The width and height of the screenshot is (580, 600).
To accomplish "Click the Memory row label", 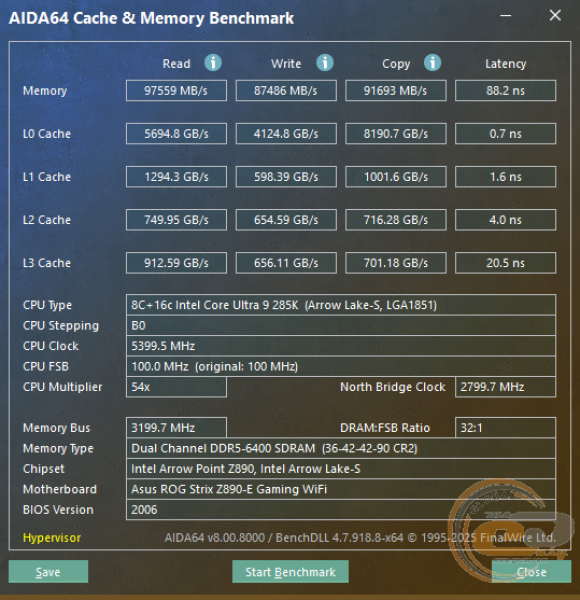I will pos(45,91).
